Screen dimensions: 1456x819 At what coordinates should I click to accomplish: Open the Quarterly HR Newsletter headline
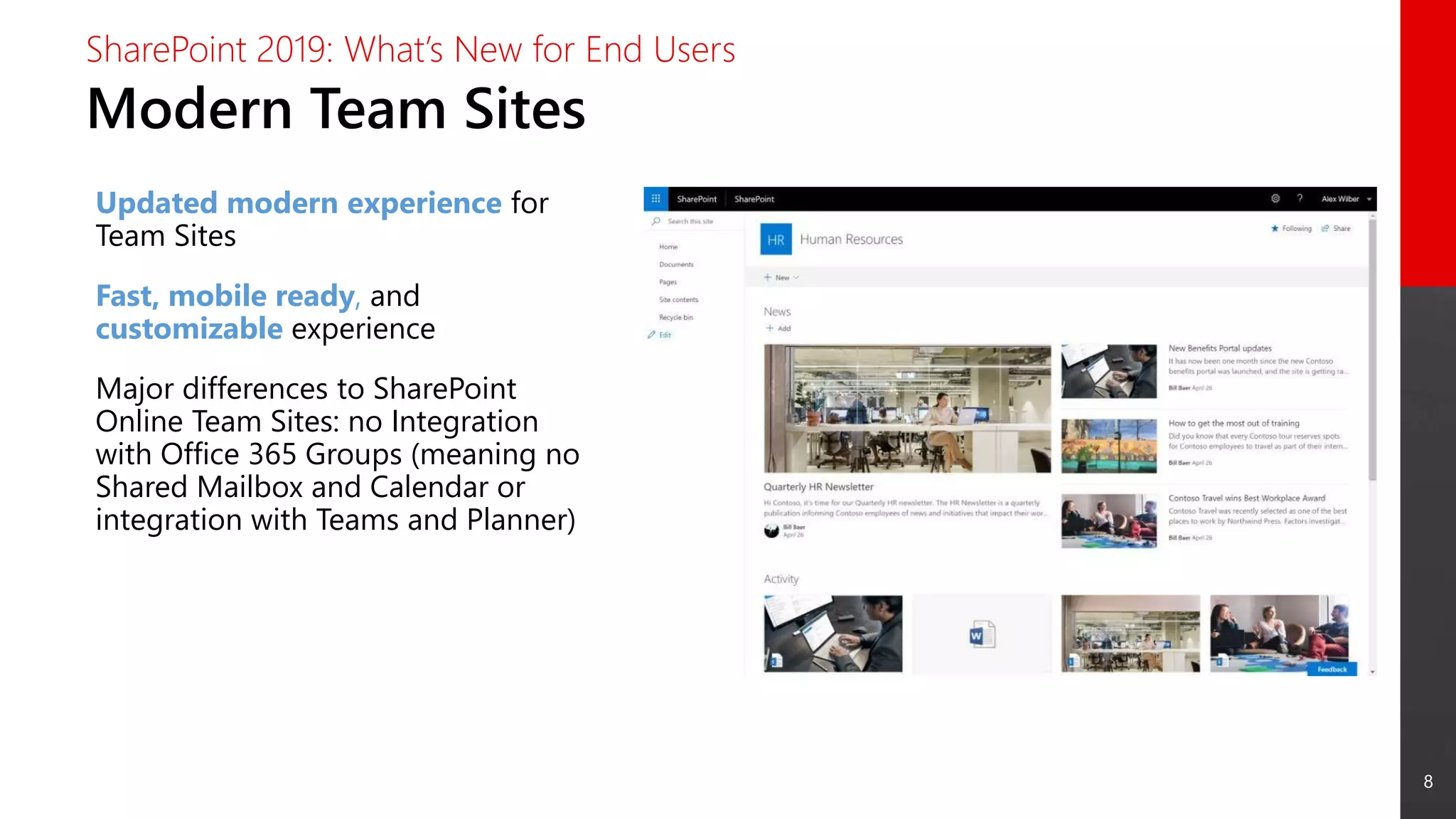tap(818, 487)
